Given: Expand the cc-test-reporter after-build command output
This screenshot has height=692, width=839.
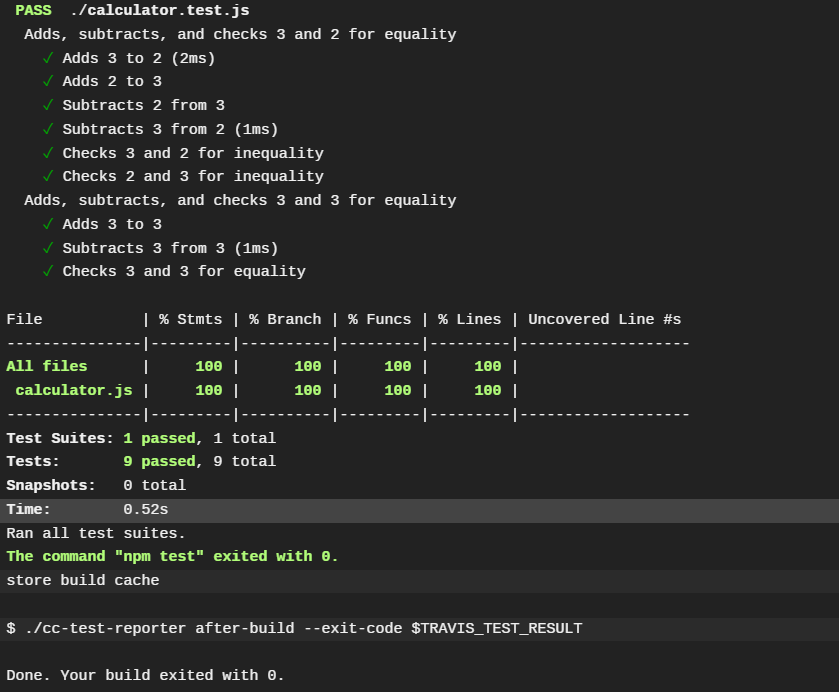Looking at the screenshot, I should pos(295,628).
